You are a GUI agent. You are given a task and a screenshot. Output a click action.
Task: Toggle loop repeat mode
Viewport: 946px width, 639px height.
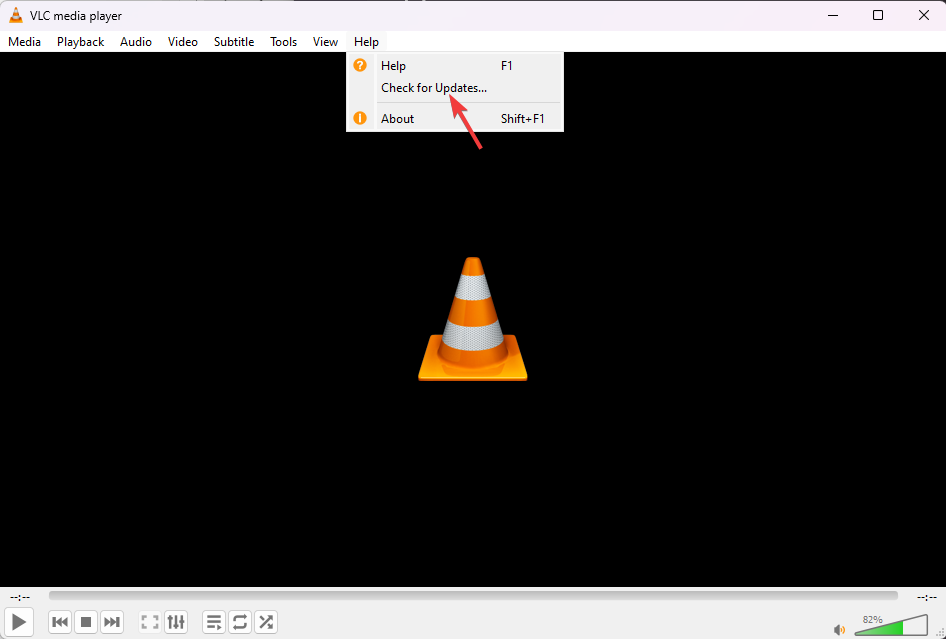pyautogui.click(x=240, y=622)
